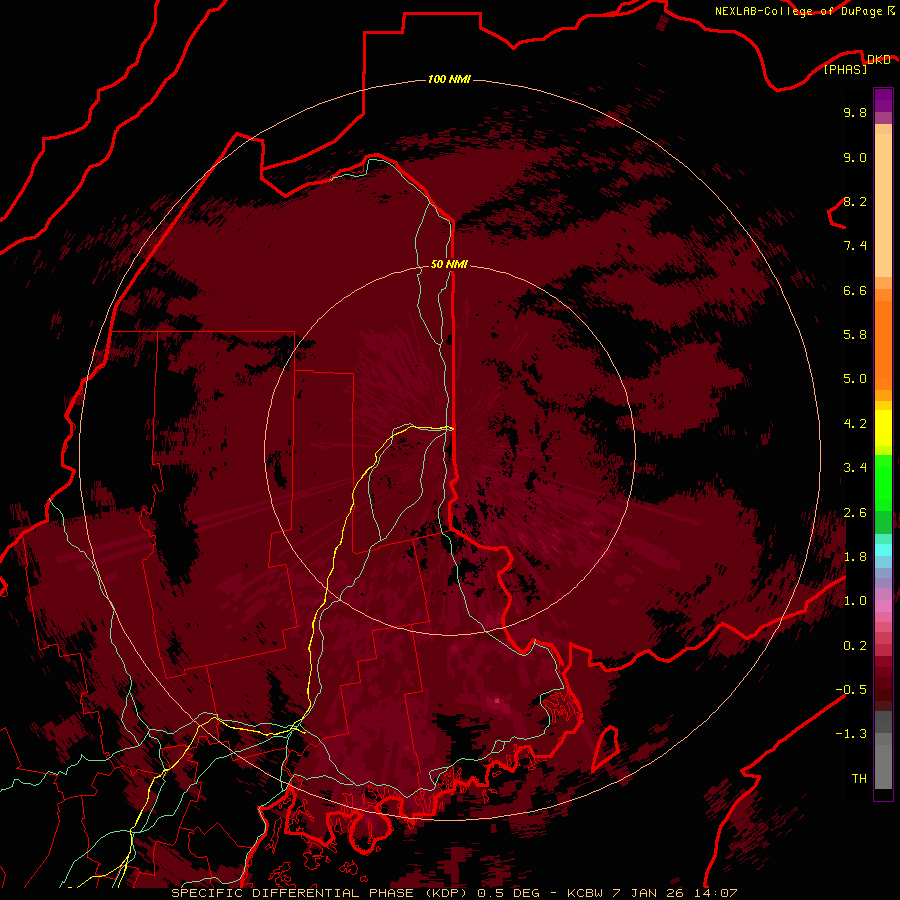Select the 1.8 value on the scale
Image resolution: width=900 pixels, height=900 pixels.
tap(855, 557)
